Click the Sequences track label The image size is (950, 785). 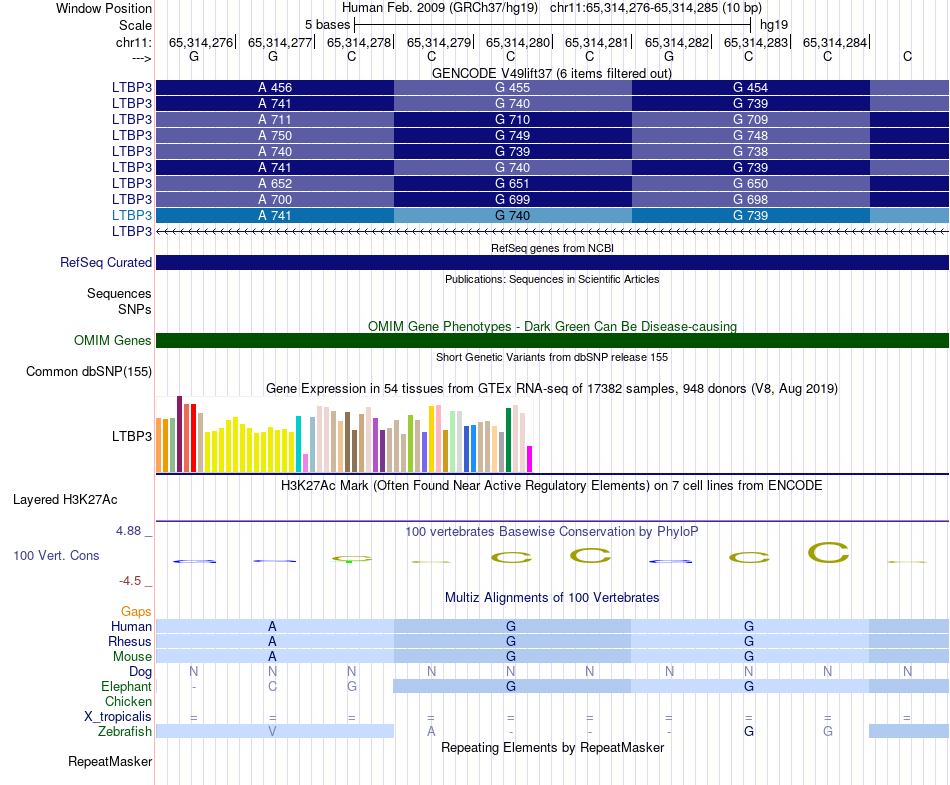coord(119,293)
